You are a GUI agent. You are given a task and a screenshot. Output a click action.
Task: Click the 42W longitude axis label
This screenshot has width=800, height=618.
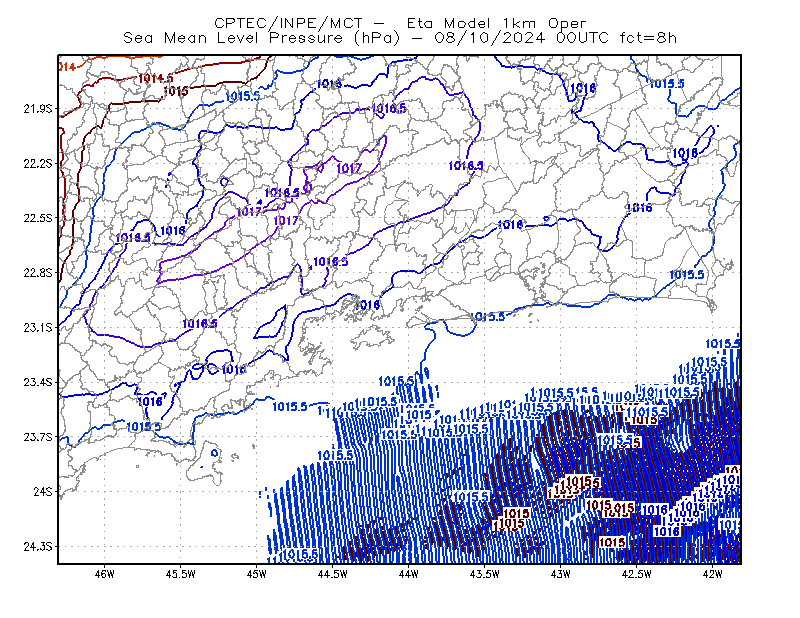click(712, 574)
